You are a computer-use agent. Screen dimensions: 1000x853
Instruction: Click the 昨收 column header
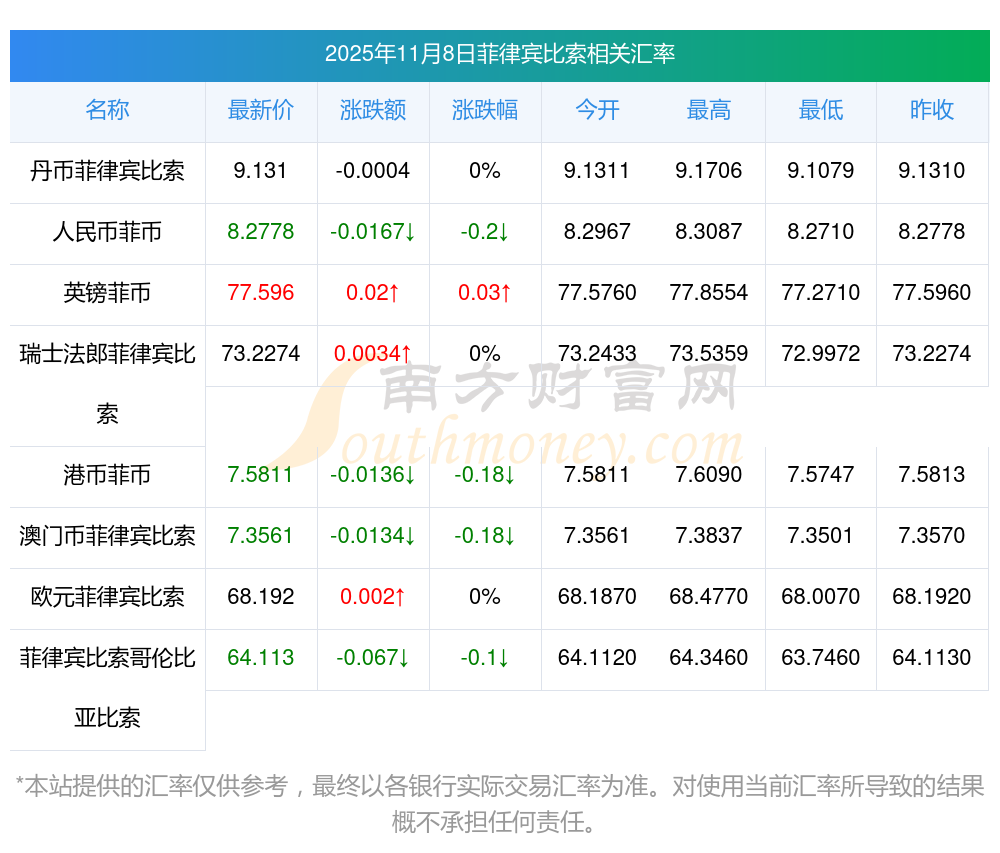[x=932, y=110]
